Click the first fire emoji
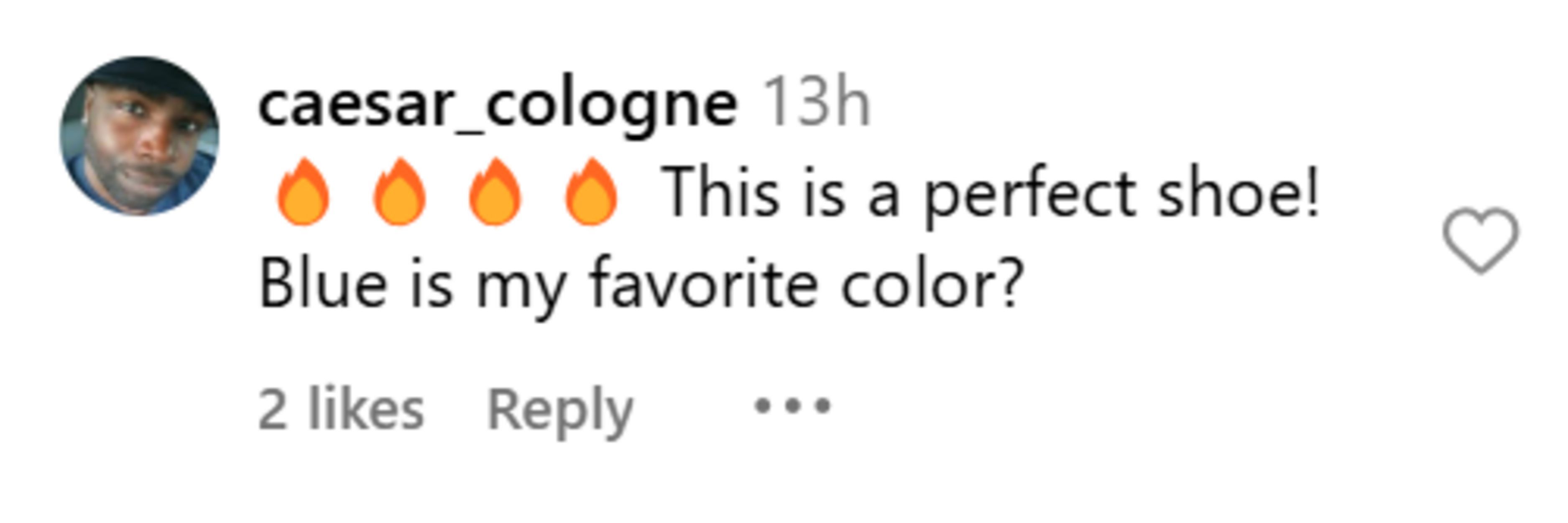This screenshot has width=1568, height=523. tap(303, 192)
